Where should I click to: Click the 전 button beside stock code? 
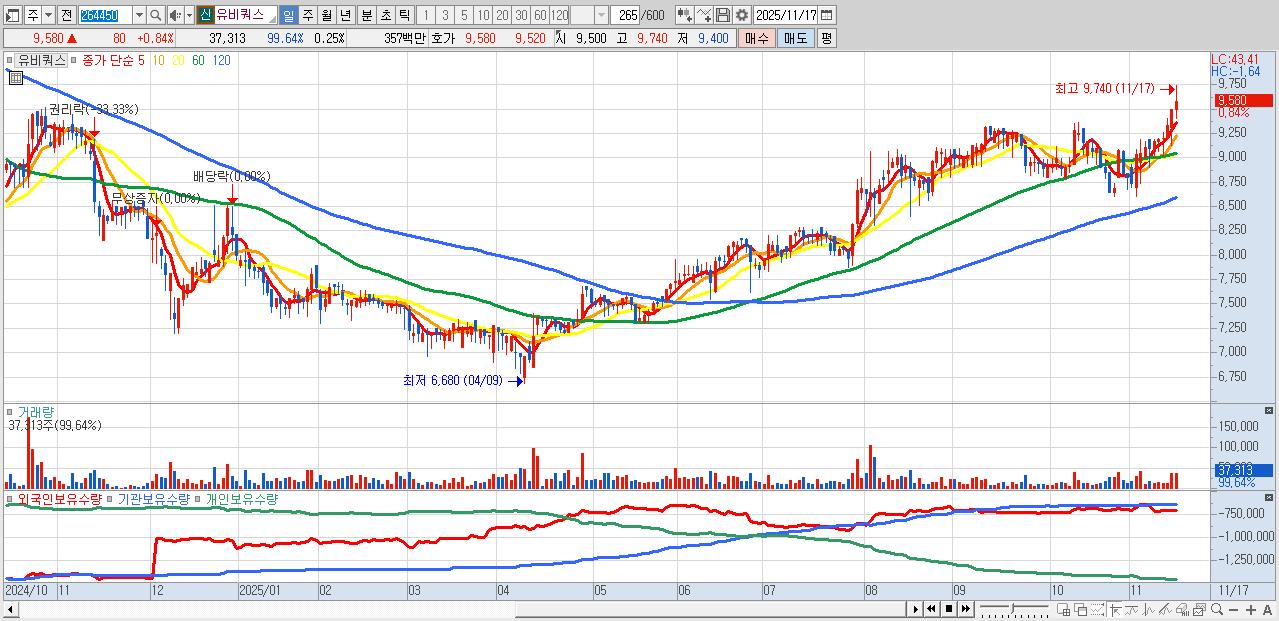click(65, 15)
